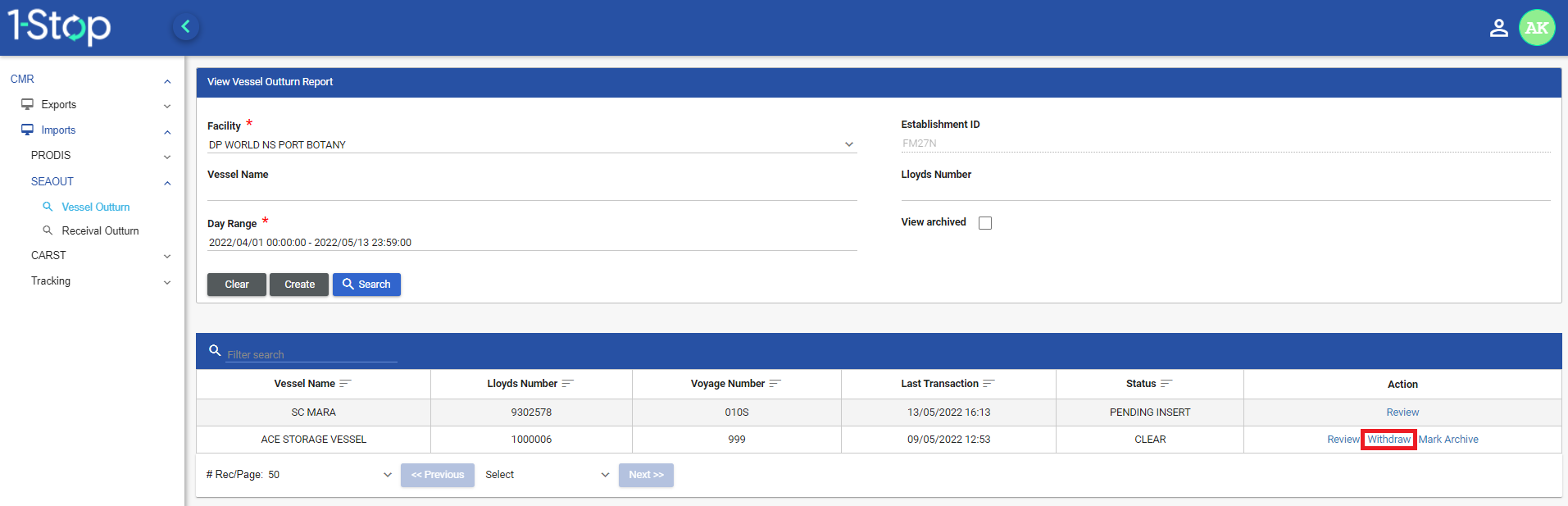The image size is (1568, 506).
Task: Sort by Lloyds Number column icon
Action: coord(567,384)
